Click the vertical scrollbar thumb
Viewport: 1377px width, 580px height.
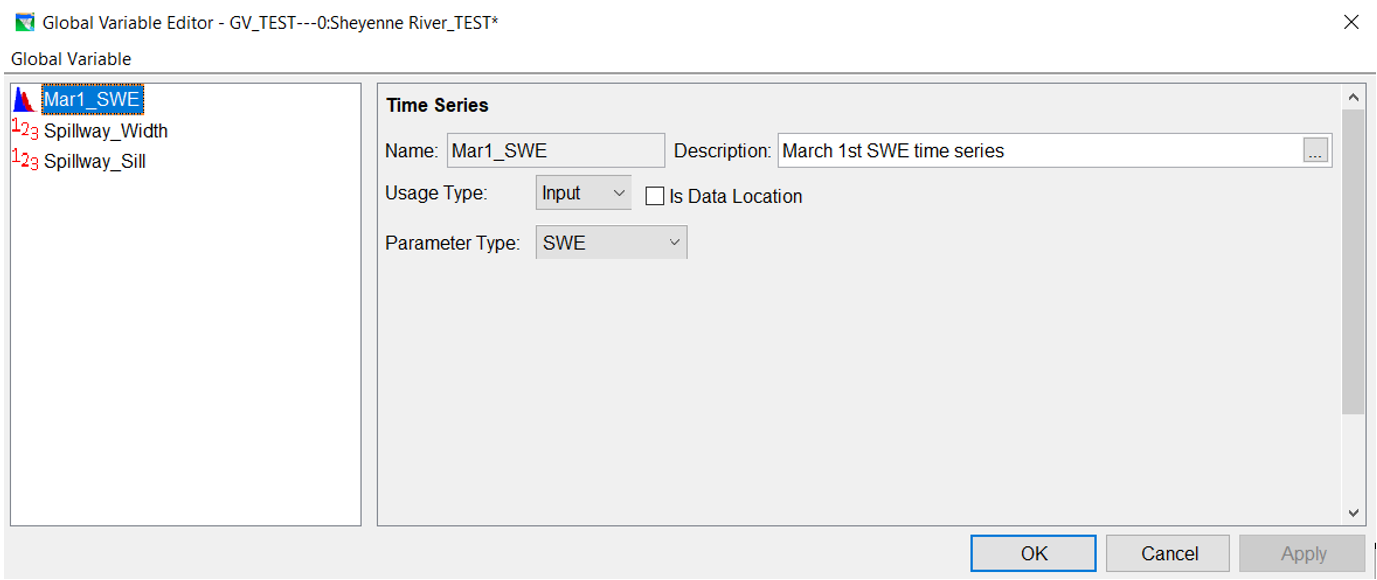coord(1353,260)
